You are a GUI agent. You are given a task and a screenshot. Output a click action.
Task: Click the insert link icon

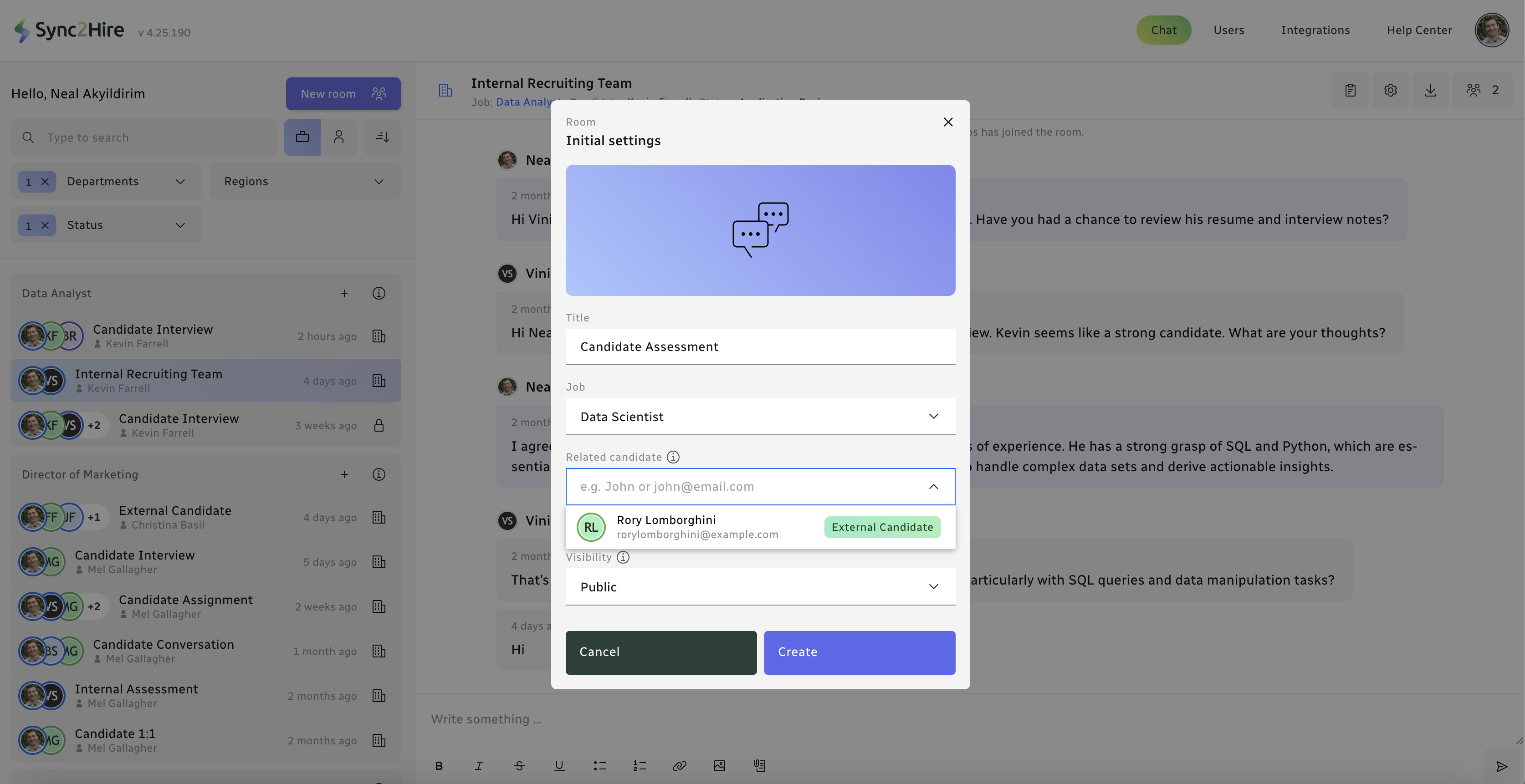679,766
